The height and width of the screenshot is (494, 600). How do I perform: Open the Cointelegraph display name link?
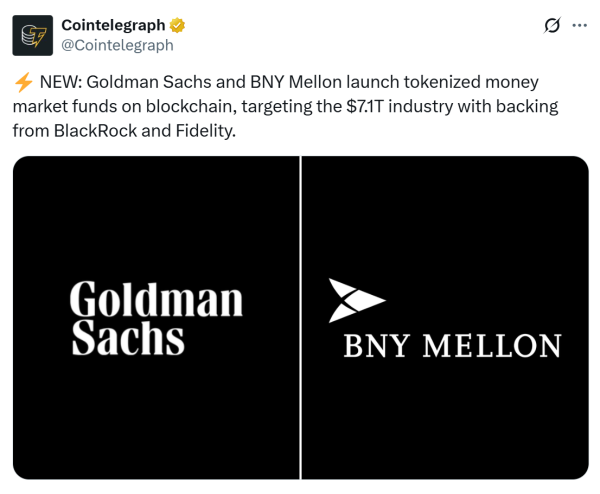pos(112,25)
